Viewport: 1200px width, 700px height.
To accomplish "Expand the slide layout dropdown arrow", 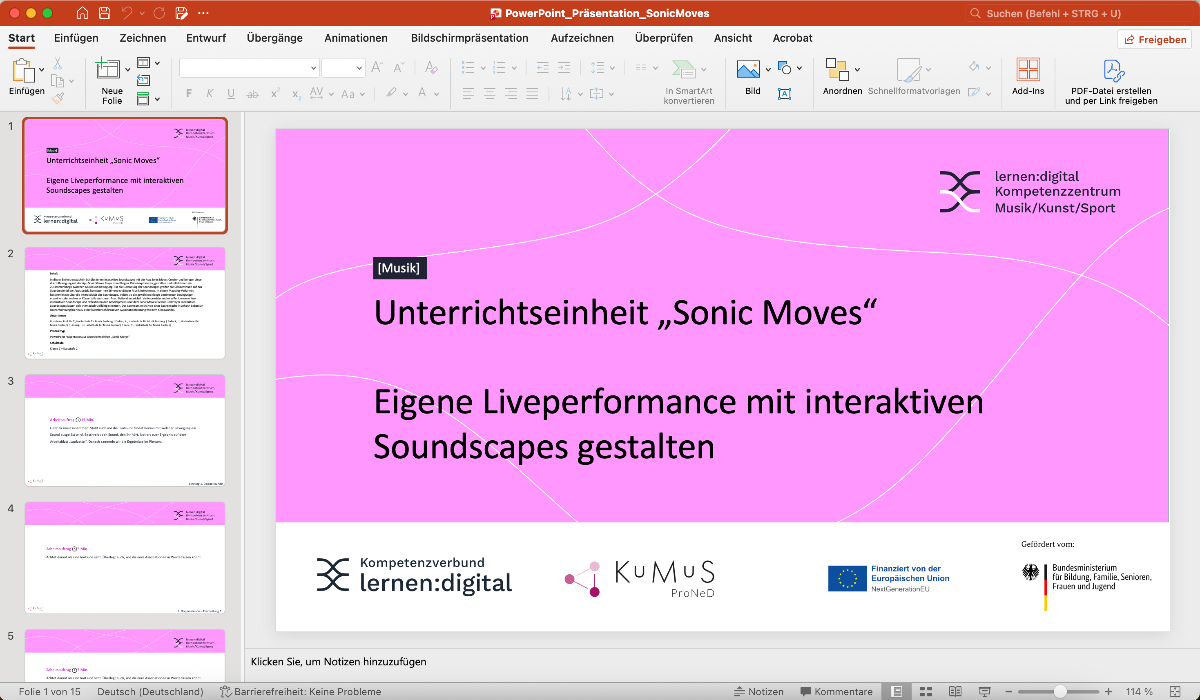I will 157,63.
